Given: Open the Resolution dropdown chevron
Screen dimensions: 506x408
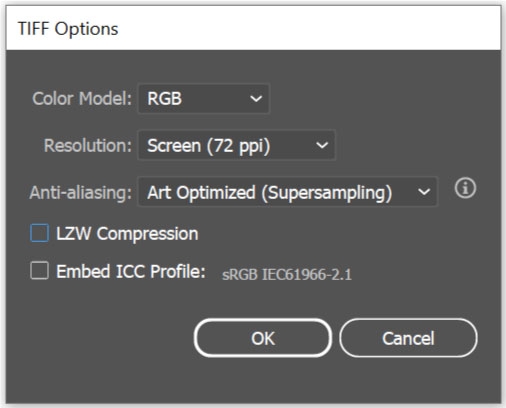Looking at the screenshot, I should pyautogui.click(x=322, y=145).
